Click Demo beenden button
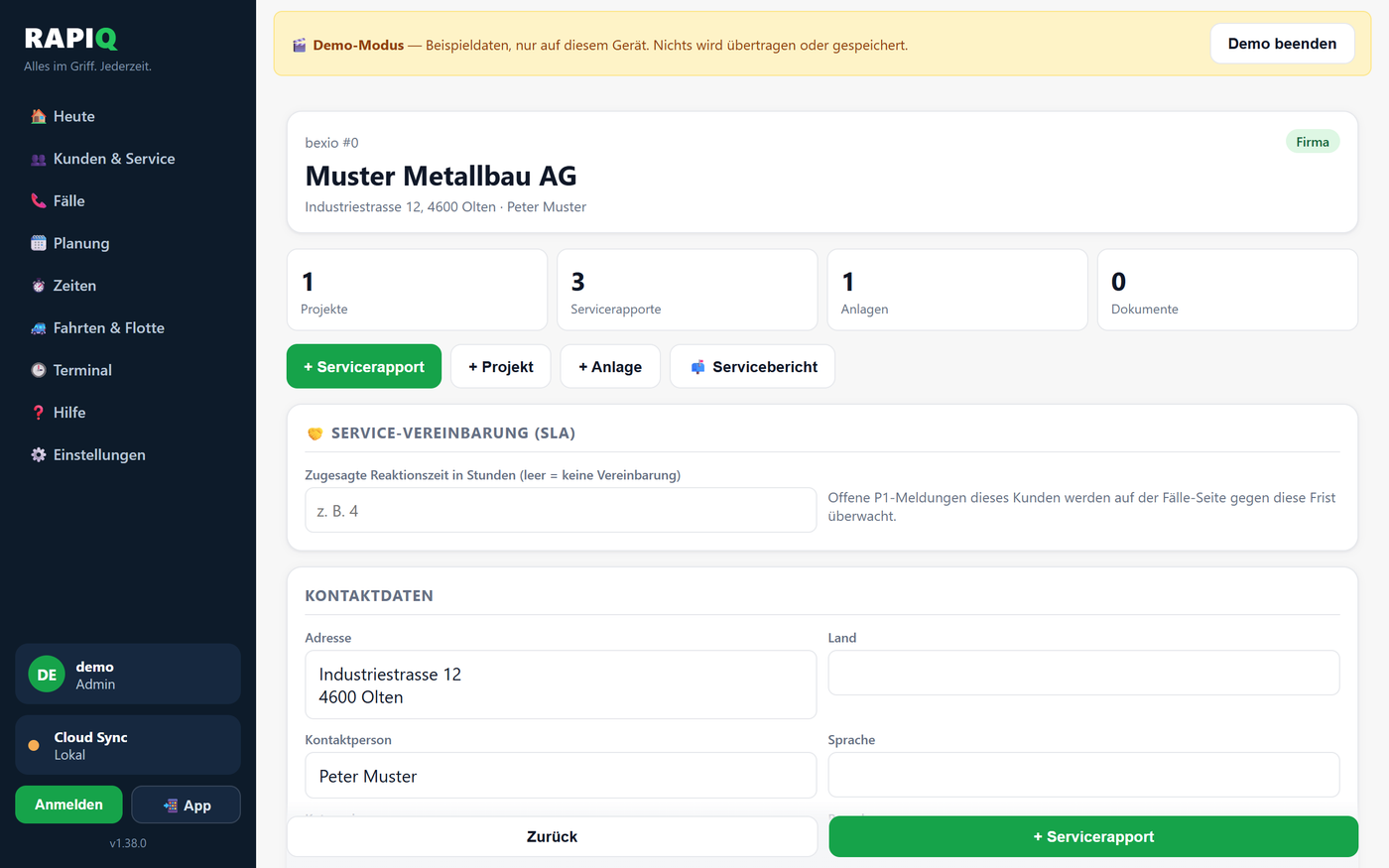The height and width of the screenshot is (868, 1389). 1282,44
